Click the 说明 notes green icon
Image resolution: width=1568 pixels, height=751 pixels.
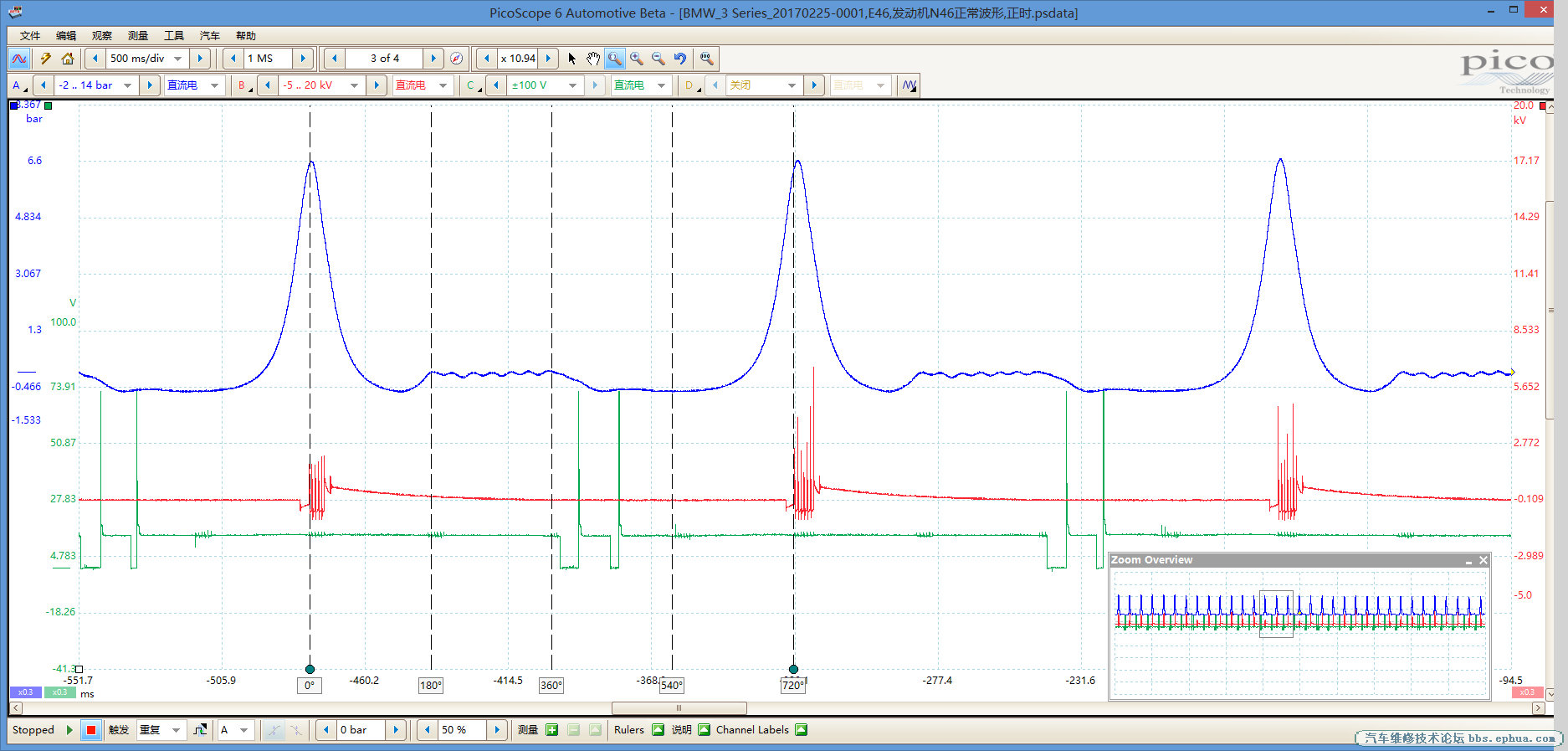704,730
